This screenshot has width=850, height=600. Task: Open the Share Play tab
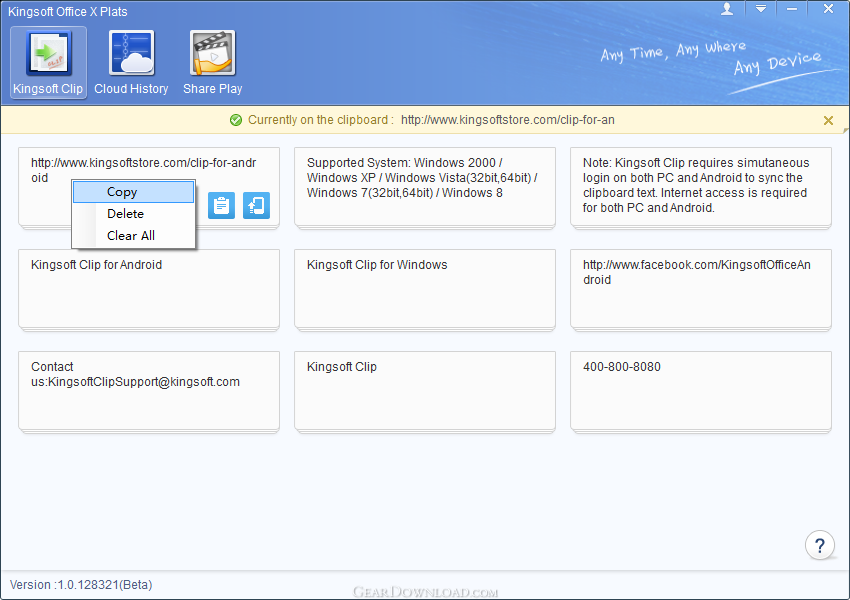212,62
